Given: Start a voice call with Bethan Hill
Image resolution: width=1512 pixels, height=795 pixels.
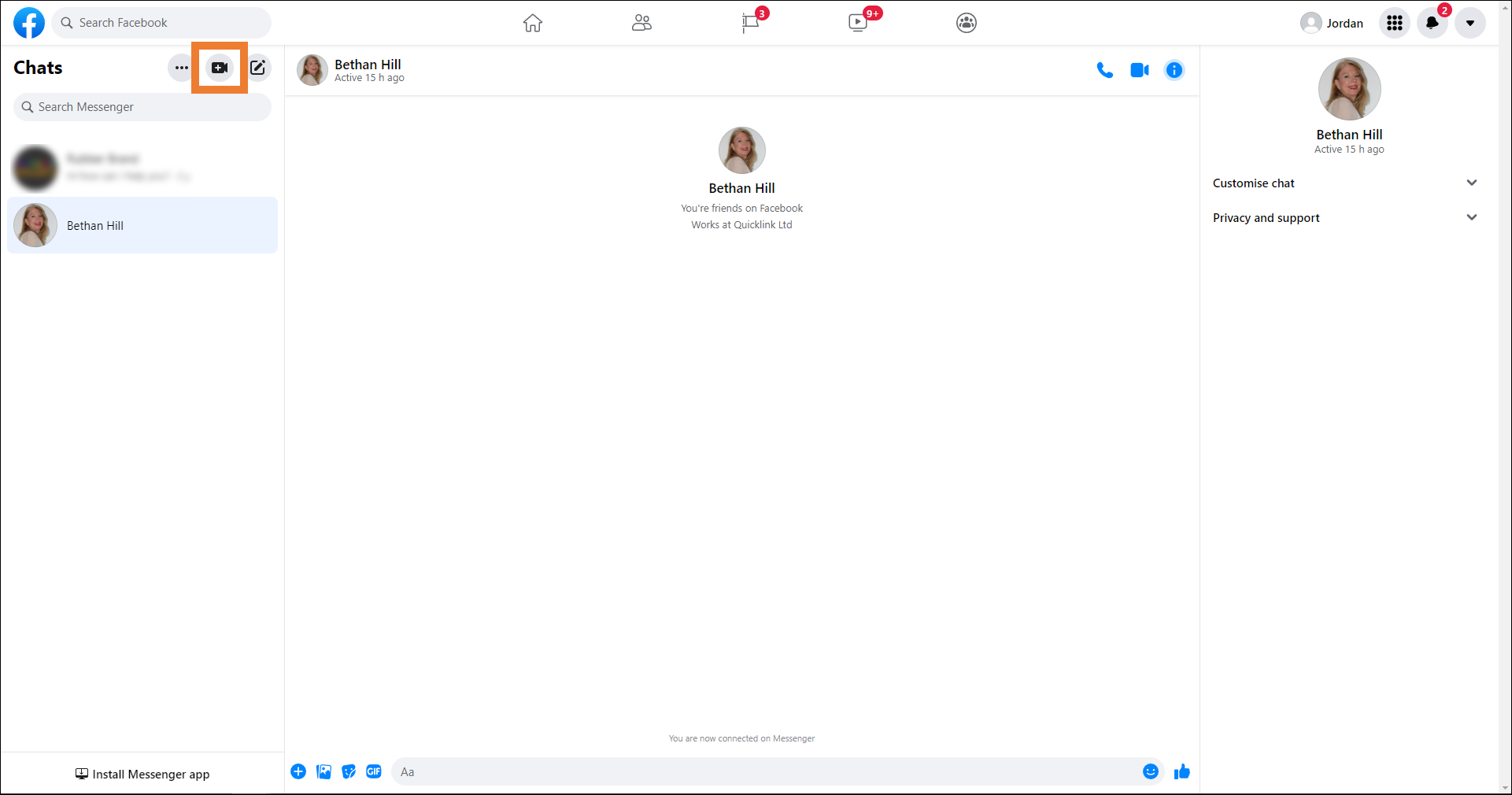Looking at the screenshot, I should pos(1104,70).
